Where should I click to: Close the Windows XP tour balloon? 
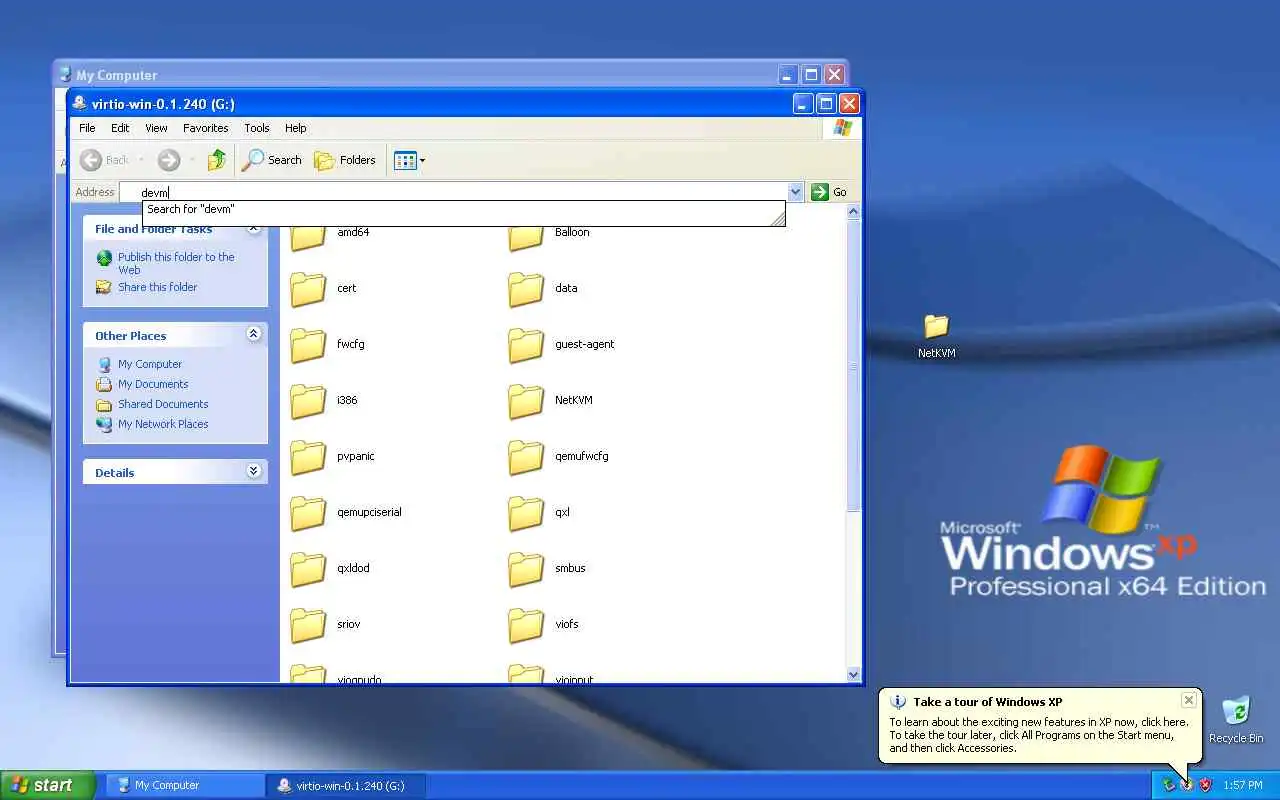pos(1188,700)
